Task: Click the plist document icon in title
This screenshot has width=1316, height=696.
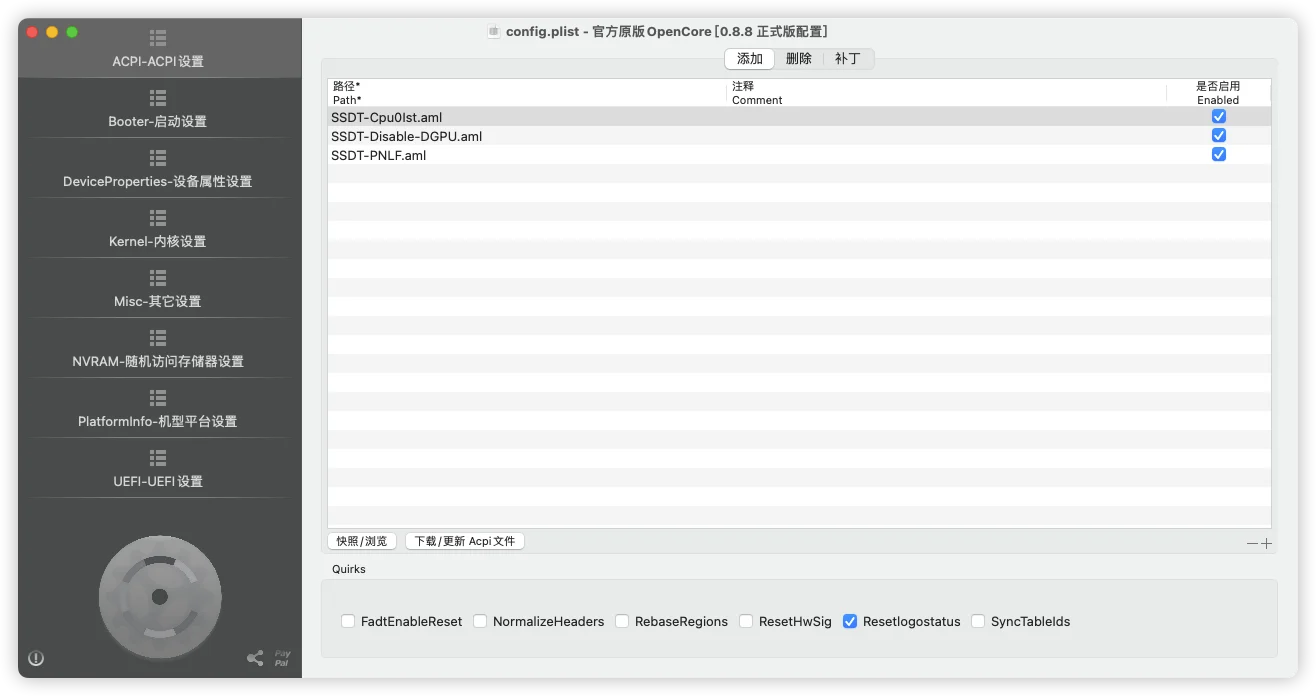Action: pyautogui.click(x=494, y=31)
